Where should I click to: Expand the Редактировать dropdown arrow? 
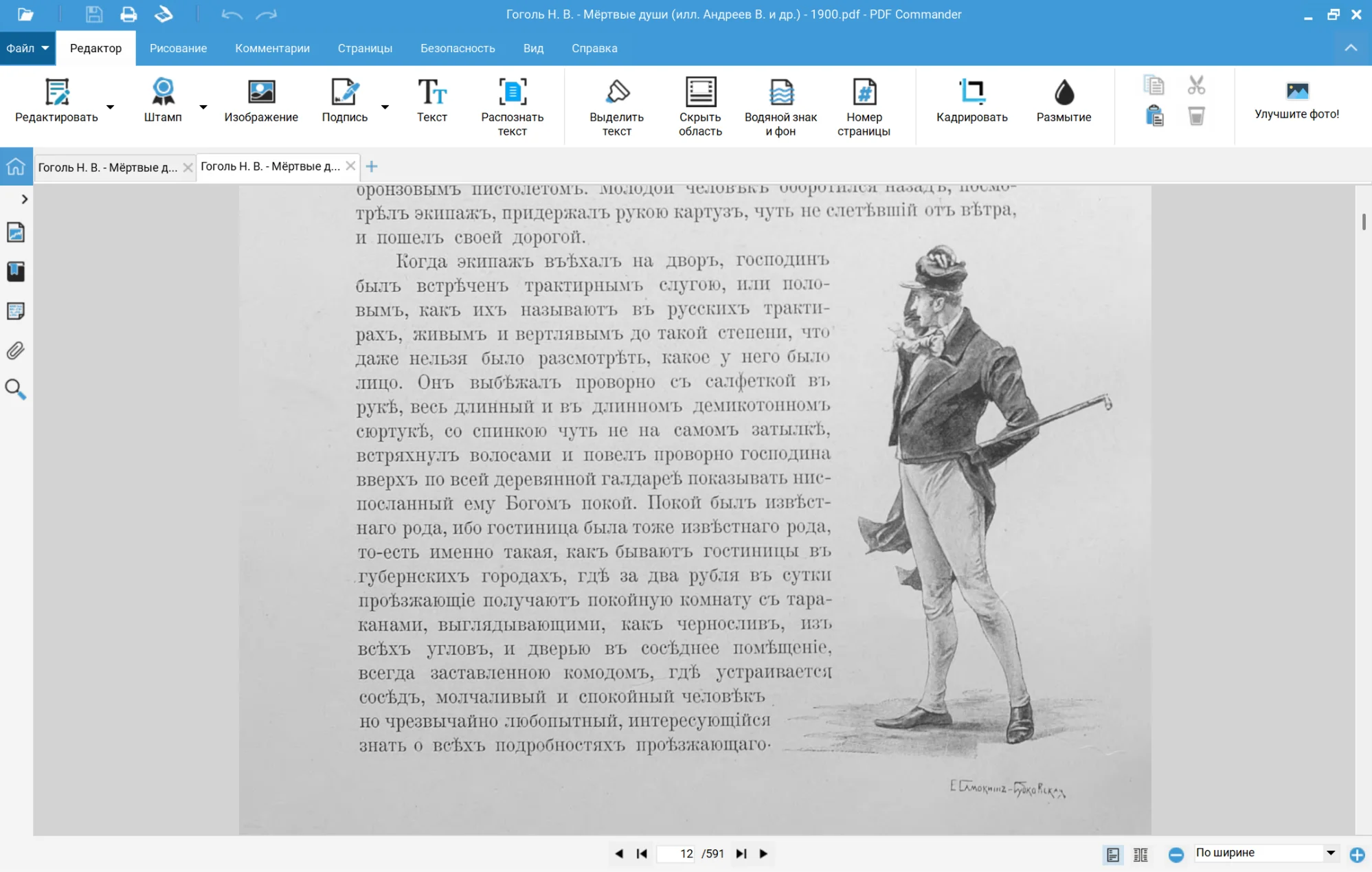pos(110,107)
